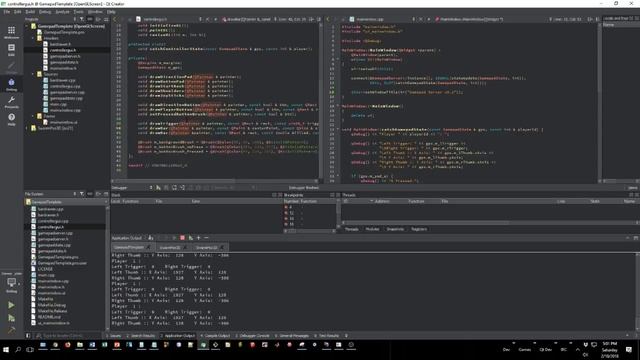The width and height of the screenshot is (640, 360).
Task: Click the Address column header in Threads view
Action: tap(382, 201)
